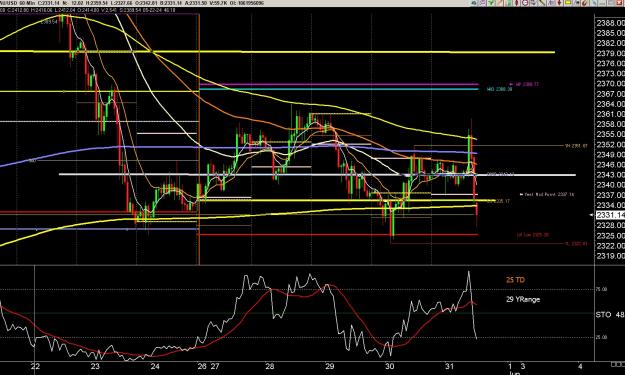Click the yellow toolbar icon at top right
Screen dimensions: 625x375
(568, 3)
